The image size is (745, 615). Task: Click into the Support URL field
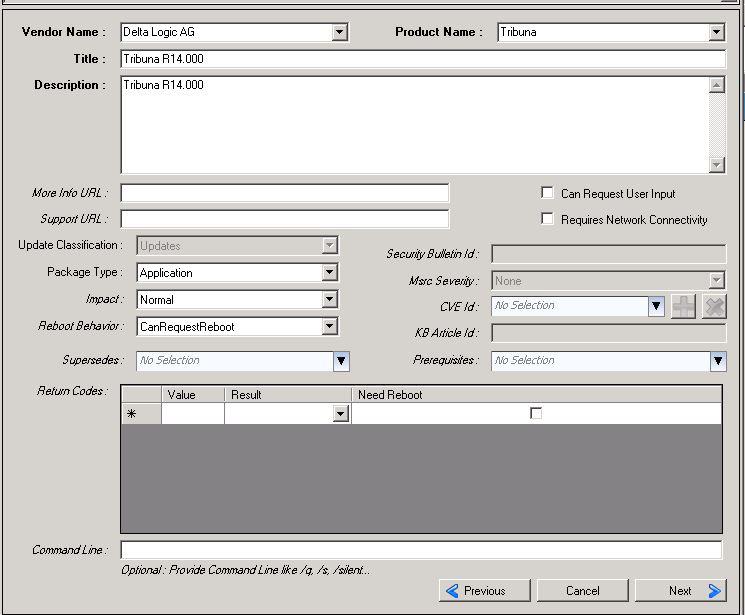[x=285, y=219]
